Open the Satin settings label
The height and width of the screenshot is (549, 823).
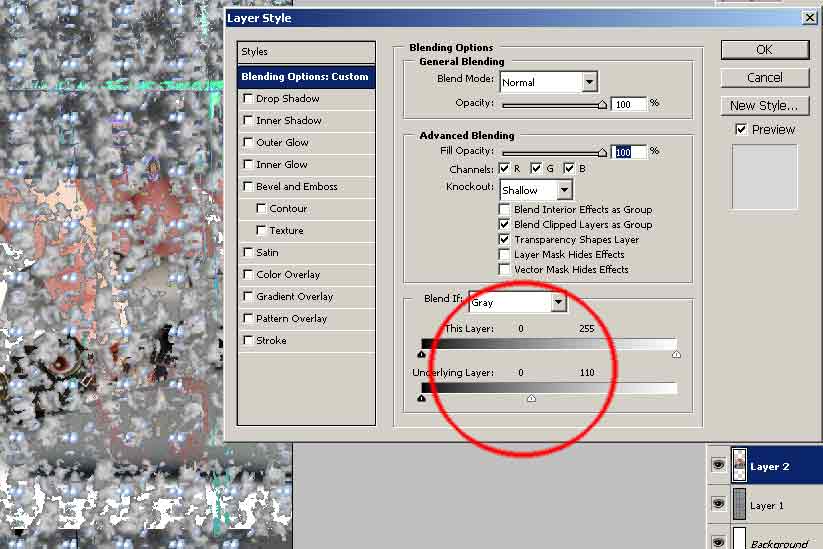tap(267, 252)
